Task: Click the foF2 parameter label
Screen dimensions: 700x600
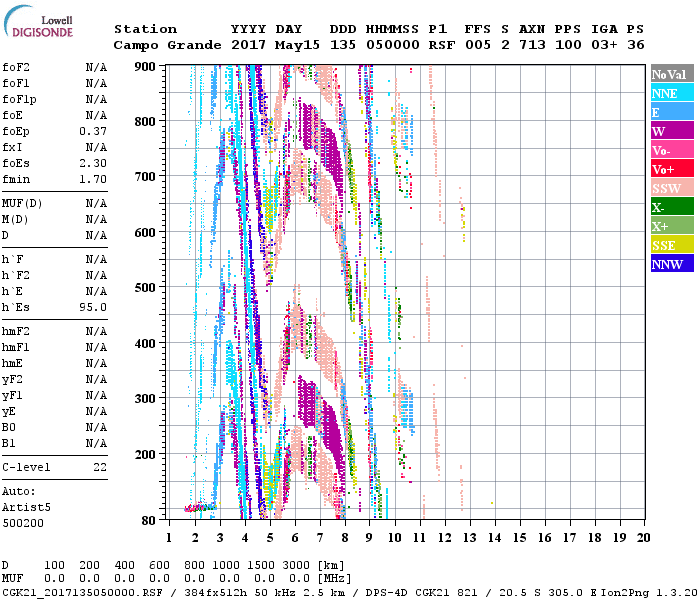Action: coord(16,68)
